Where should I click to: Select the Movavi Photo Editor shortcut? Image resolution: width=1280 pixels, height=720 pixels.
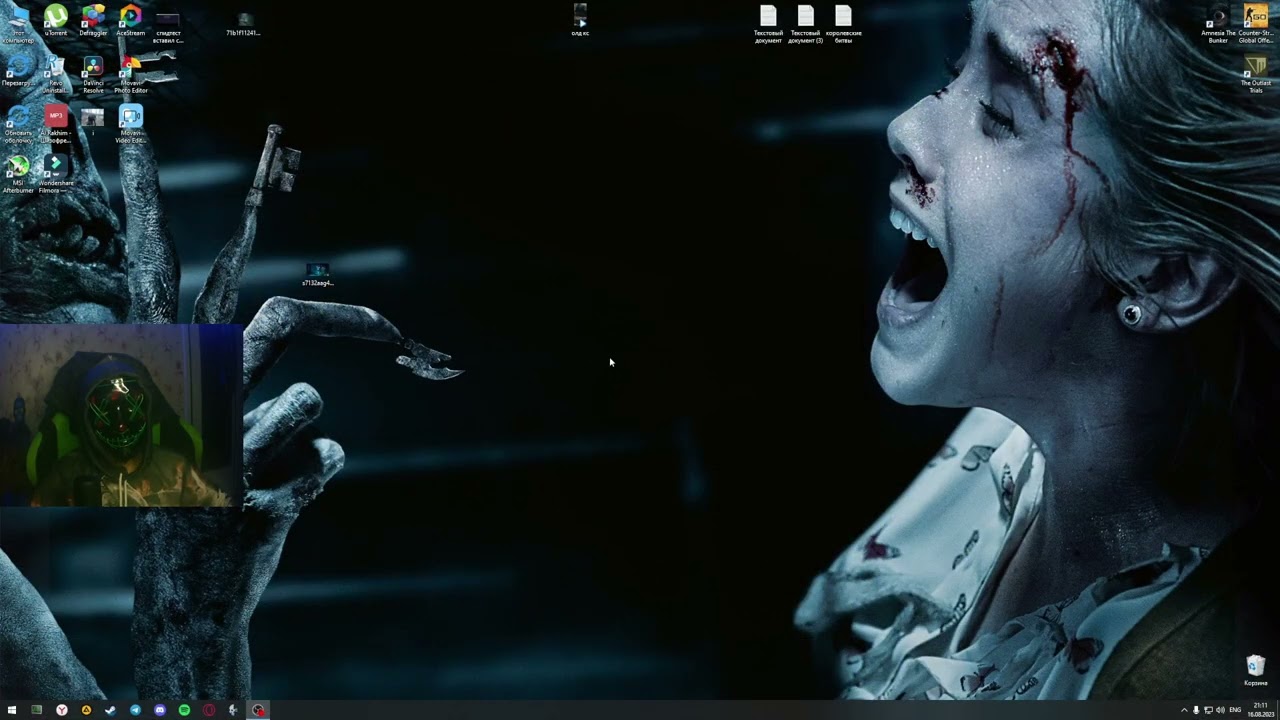[x=131, y=75]
